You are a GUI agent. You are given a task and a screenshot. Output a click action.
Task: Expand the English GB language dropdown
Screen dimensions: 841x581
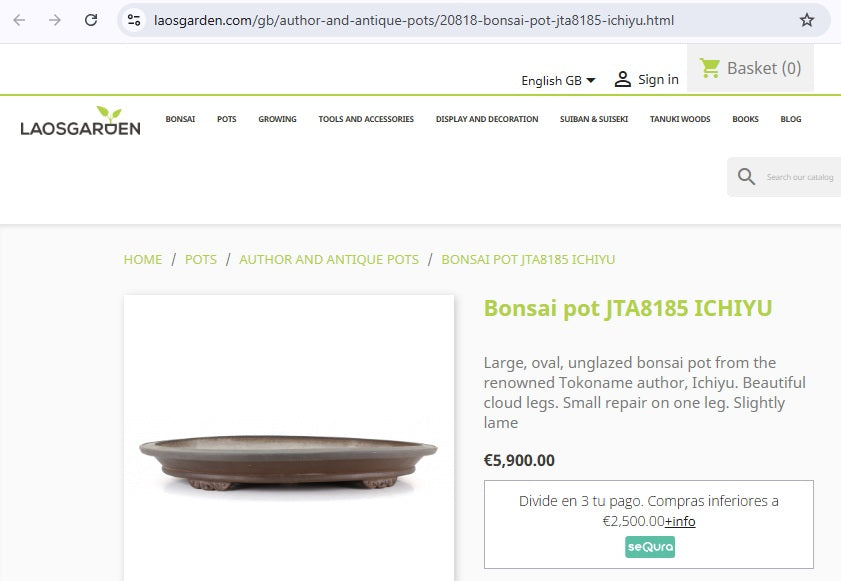pyautogui.click(x=558, y=80)
